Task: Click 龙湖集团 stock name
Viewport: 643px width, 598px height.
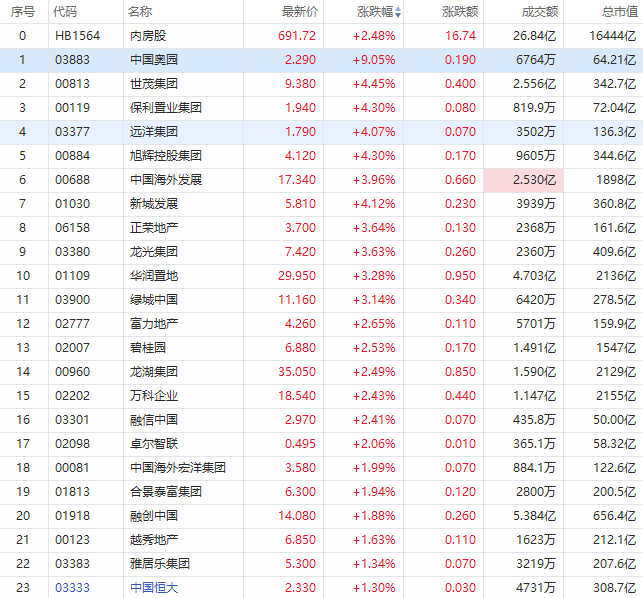Action: 154,372
